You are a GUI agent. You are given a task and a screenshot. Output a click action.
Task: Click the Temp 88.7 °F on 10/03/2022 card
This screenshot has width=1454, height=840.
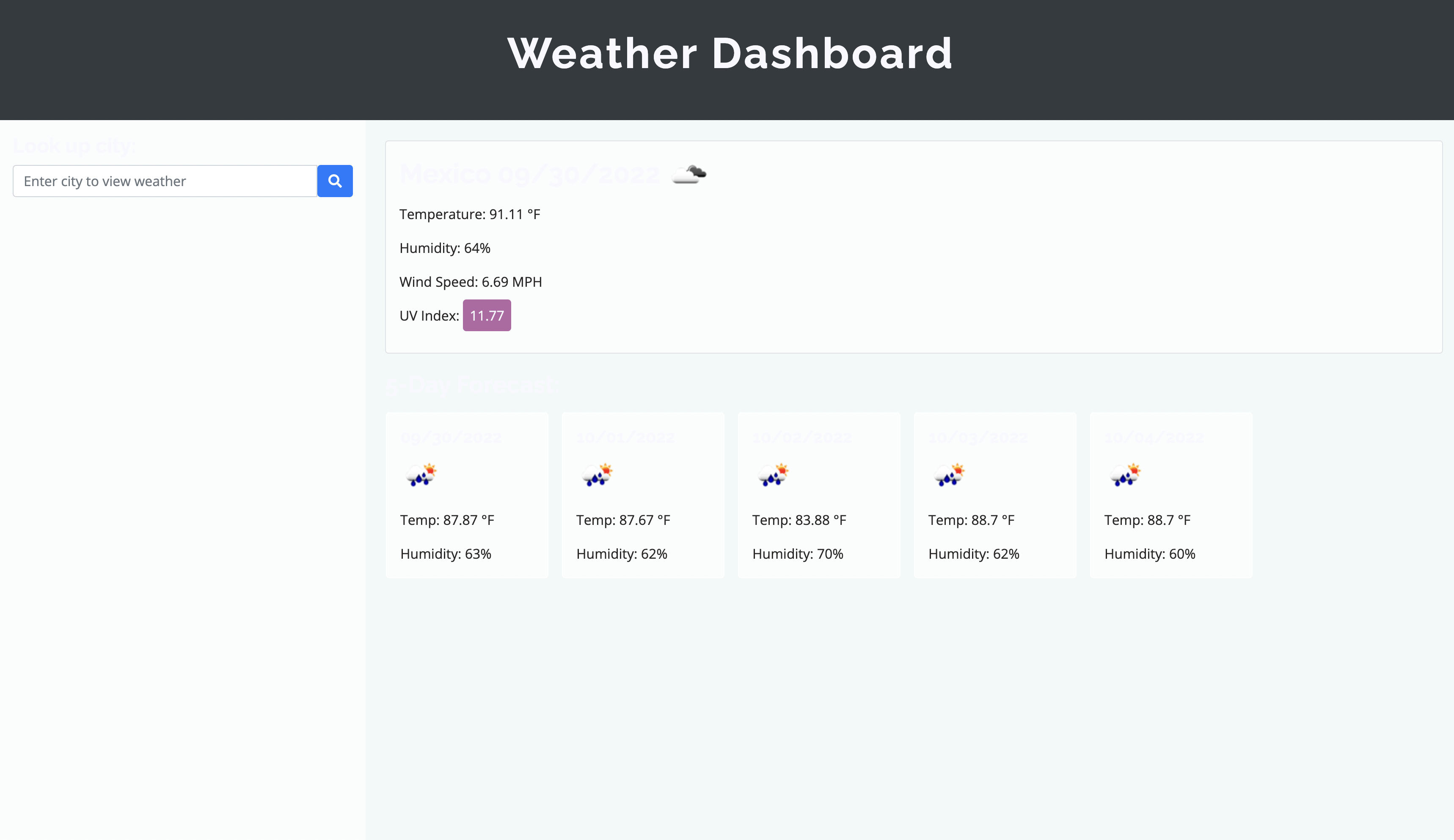click(971, 519)
